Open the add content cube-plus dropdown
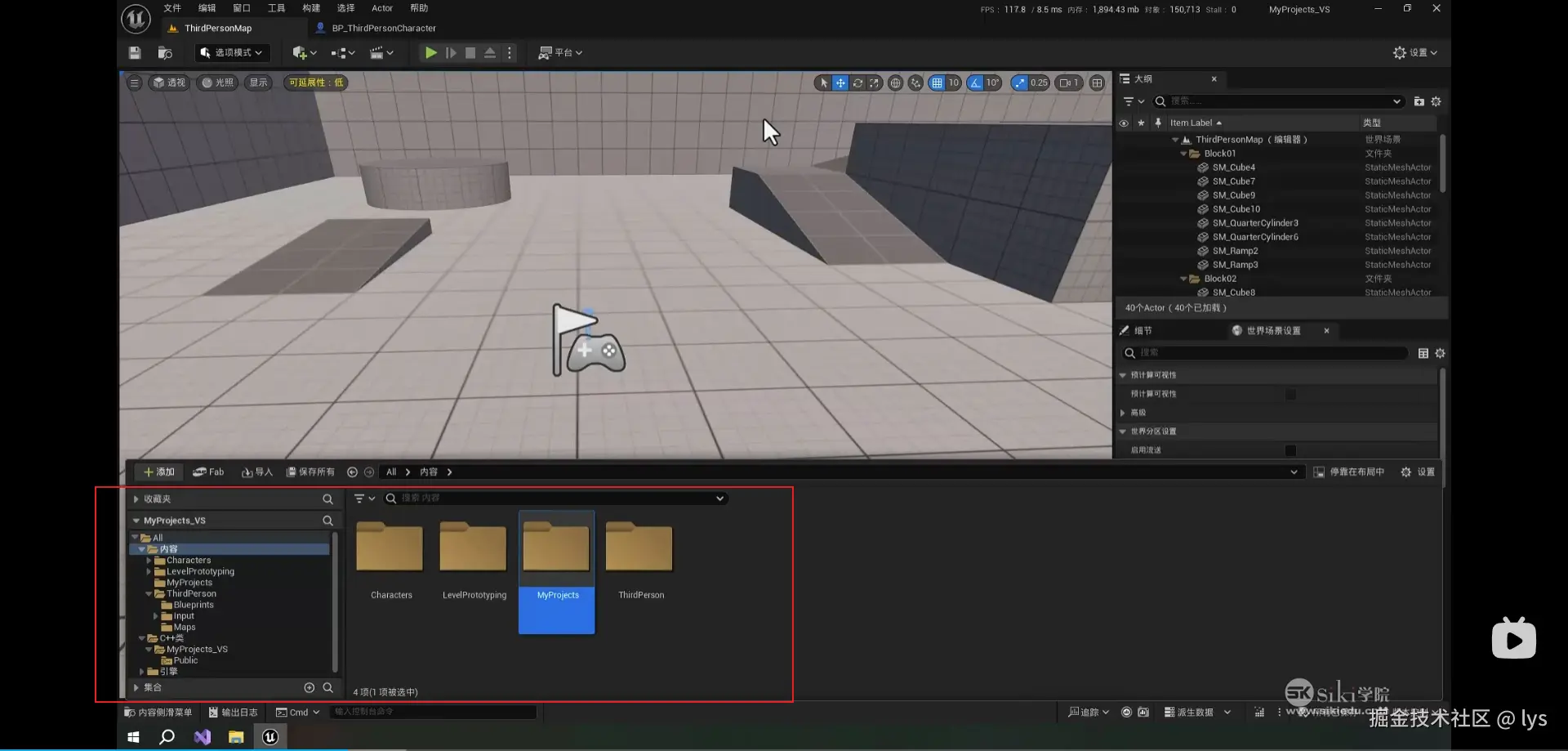 pos(305,52)
